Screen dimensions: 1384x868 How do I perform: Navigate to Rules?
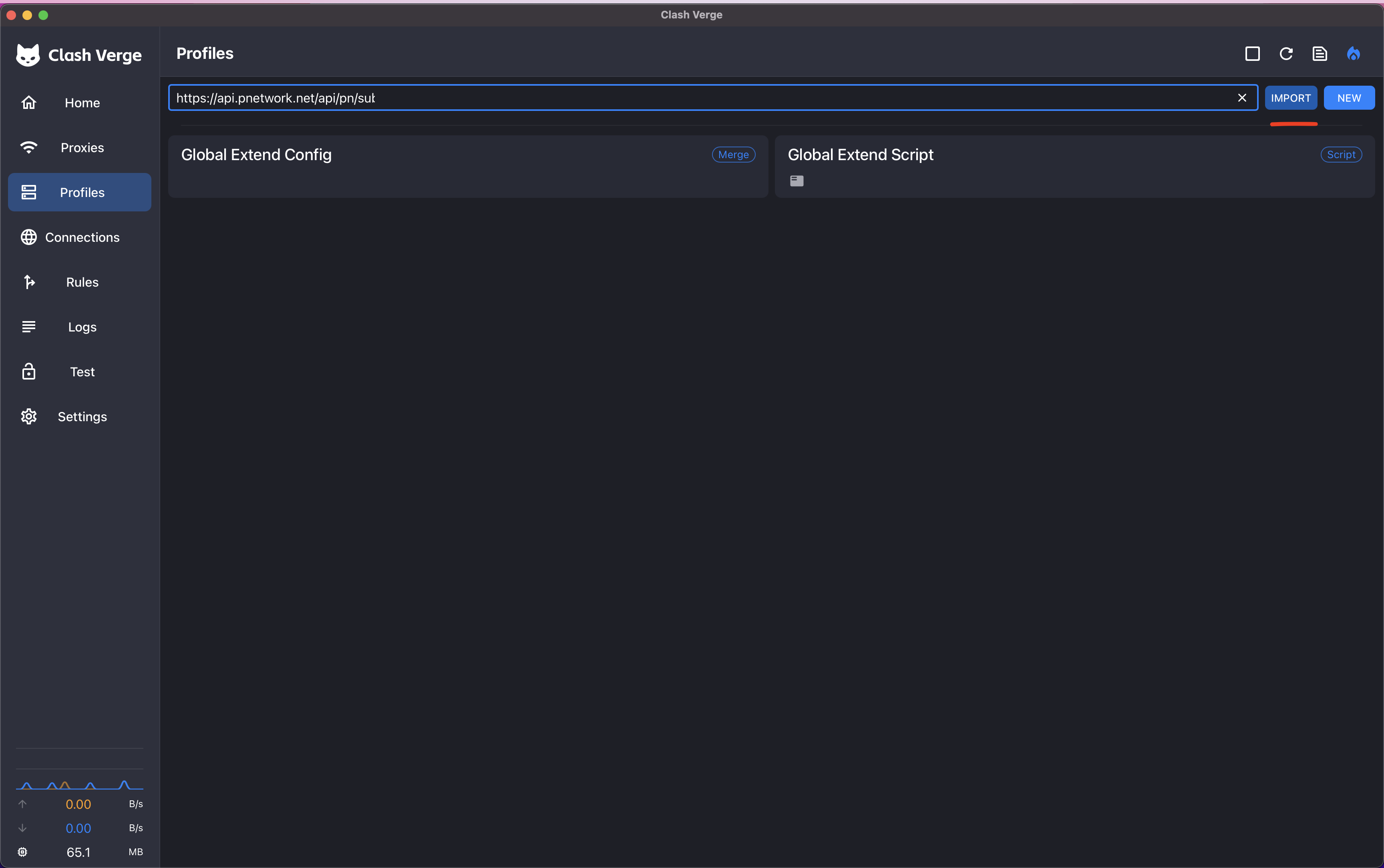pos(80,282)
